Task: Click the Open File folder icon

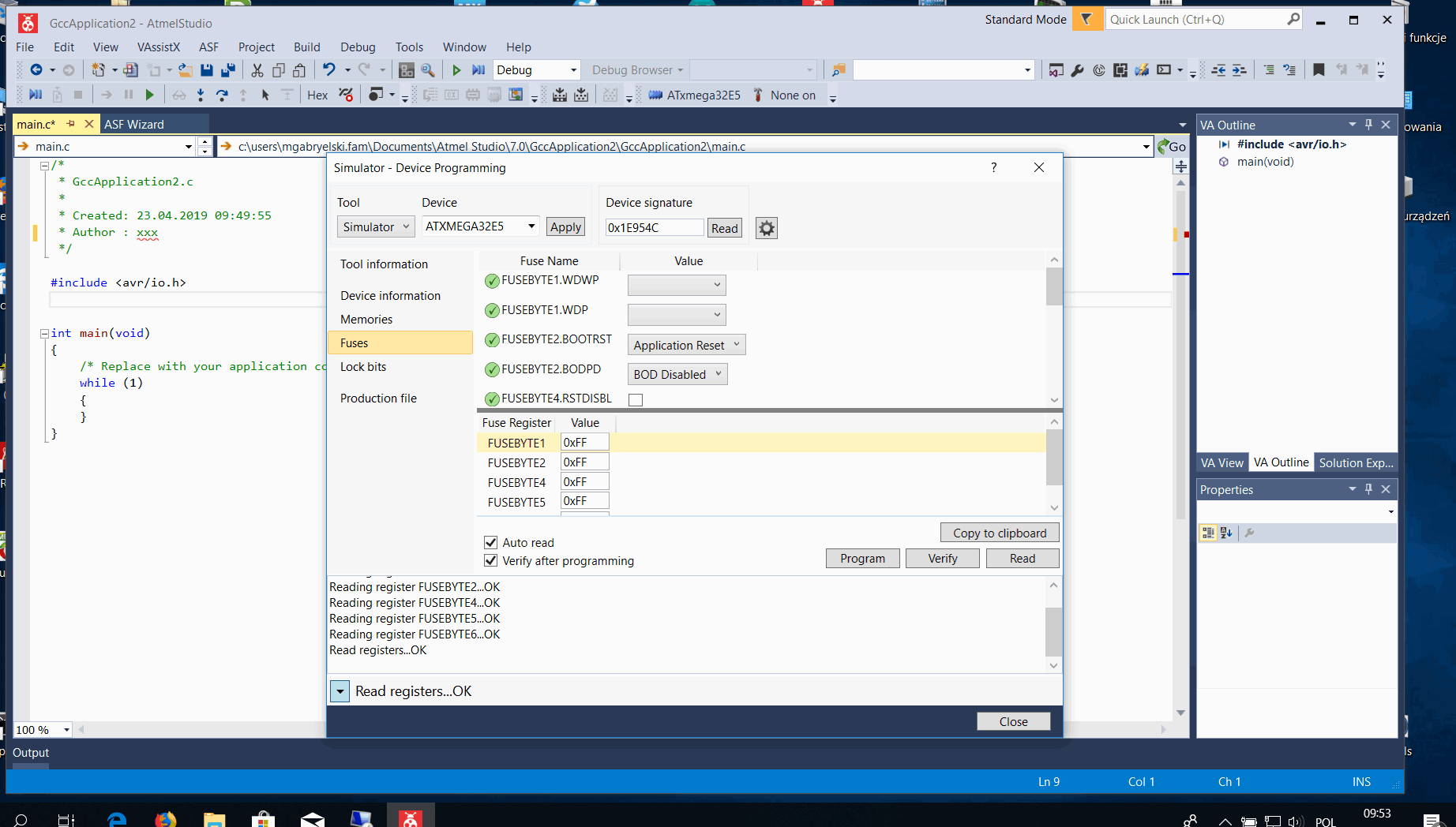Action: point(186,70)
